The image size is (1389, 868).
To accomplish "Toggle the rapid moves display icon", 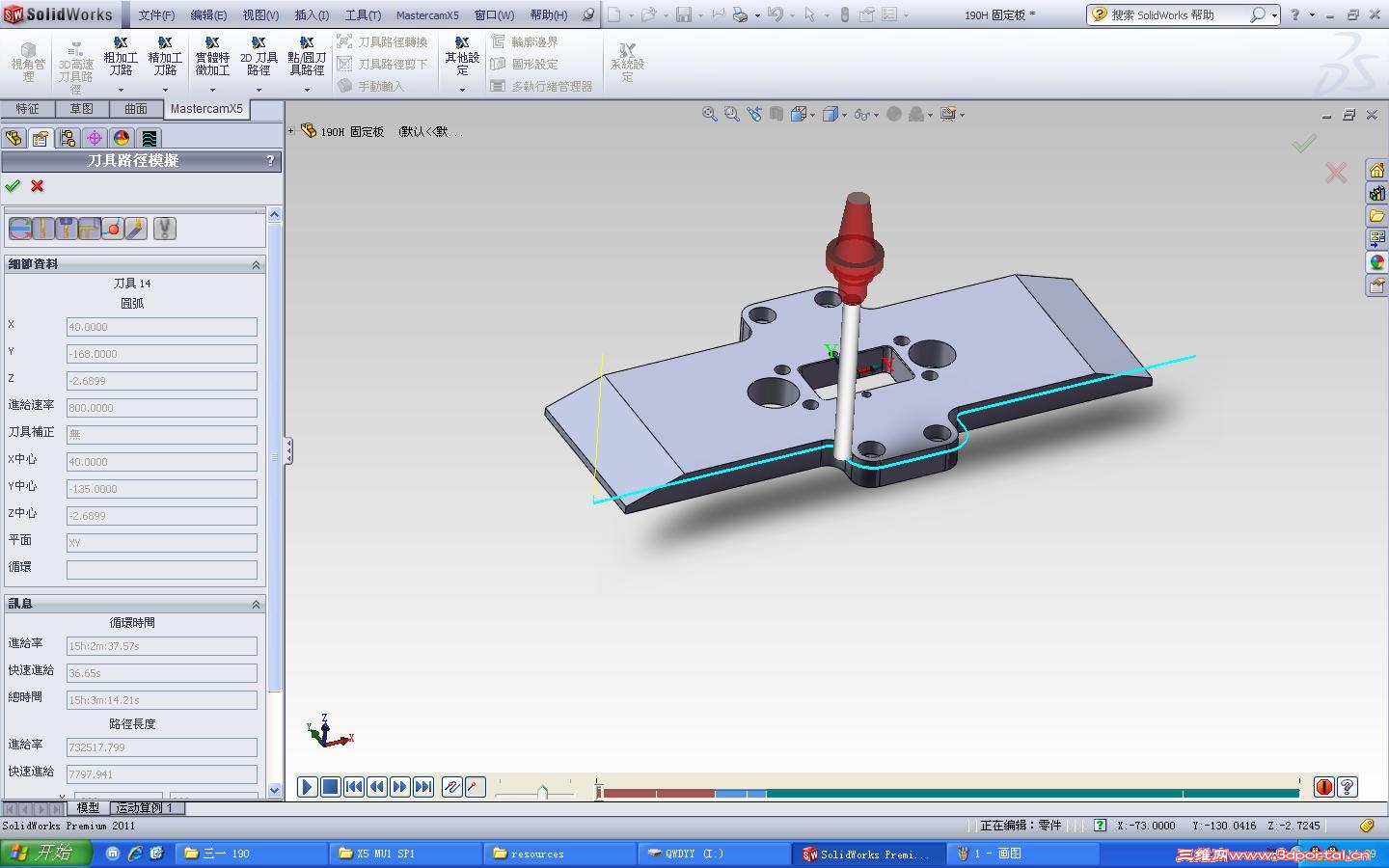I will click(x=89, y=229).
